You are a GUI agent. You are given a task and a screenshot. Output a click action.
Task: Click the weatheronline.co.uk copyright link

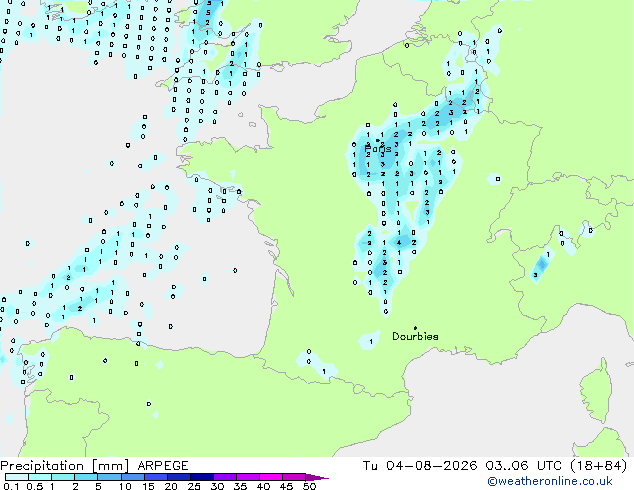tap(550, 481)
